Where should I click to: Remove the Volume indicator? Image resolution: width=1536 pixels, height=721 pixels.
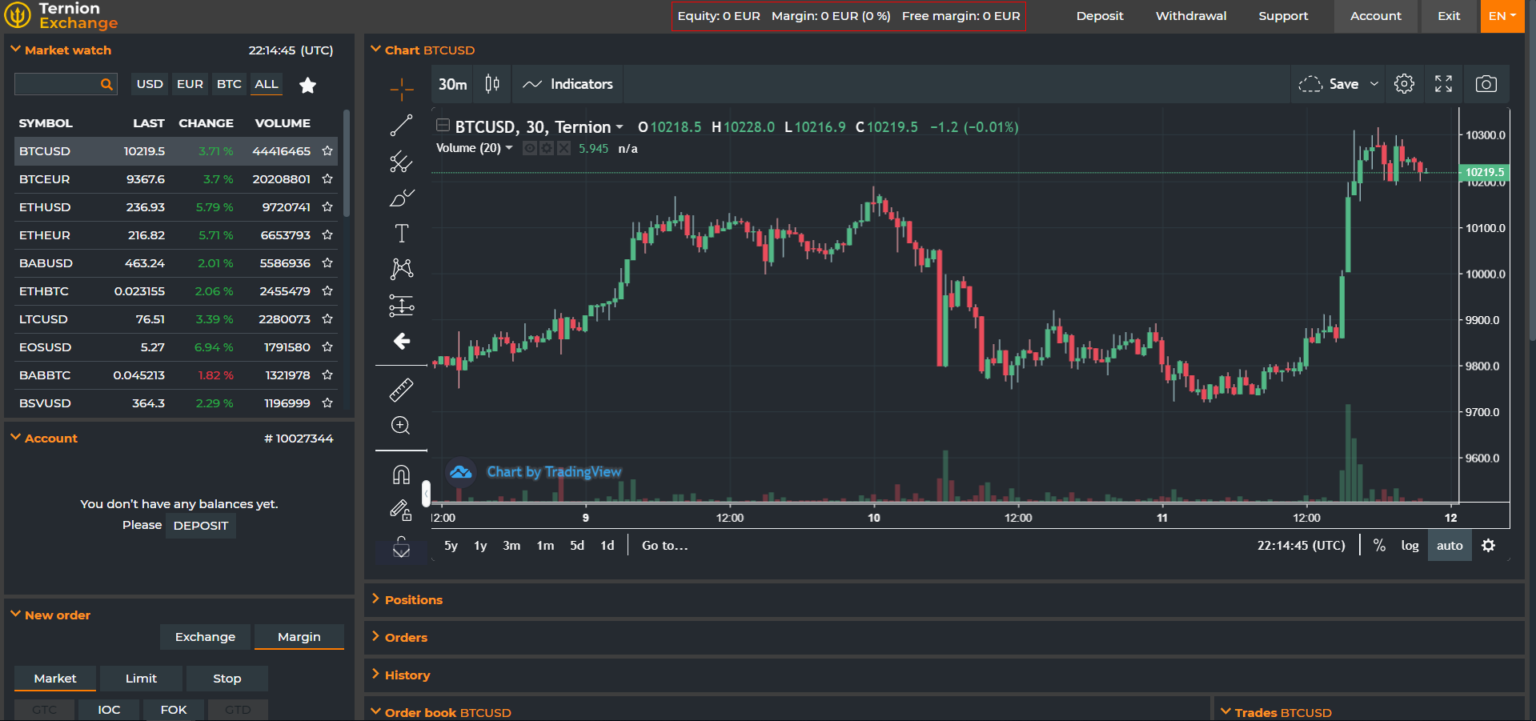click(x=564, y=148)
